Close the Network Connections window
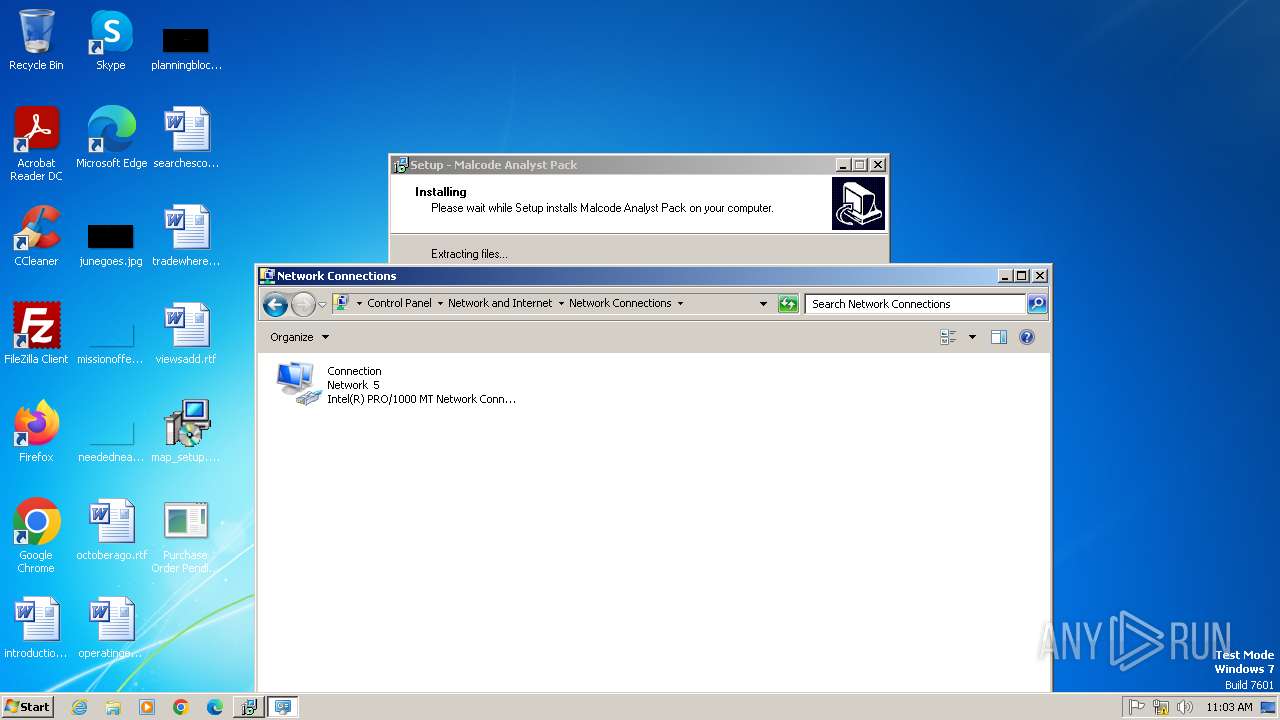 (1039, 276)
